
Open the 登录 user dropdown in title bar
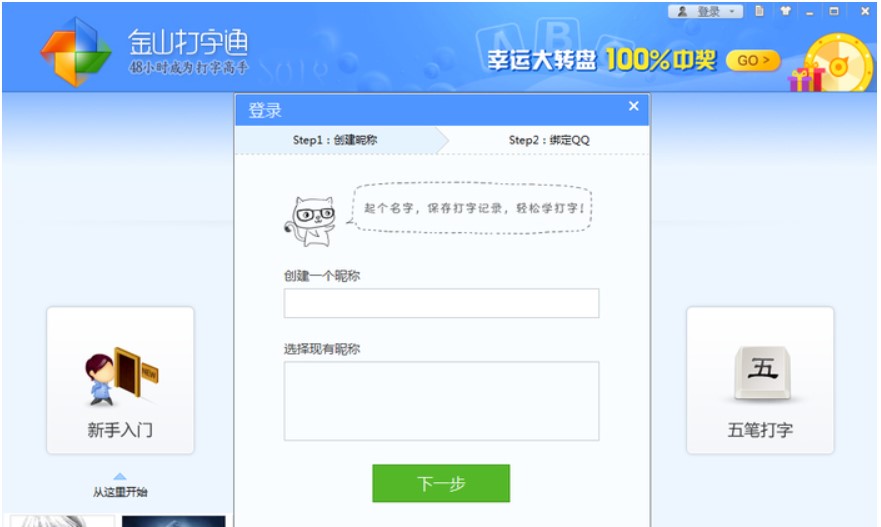[x=705, y=11]
